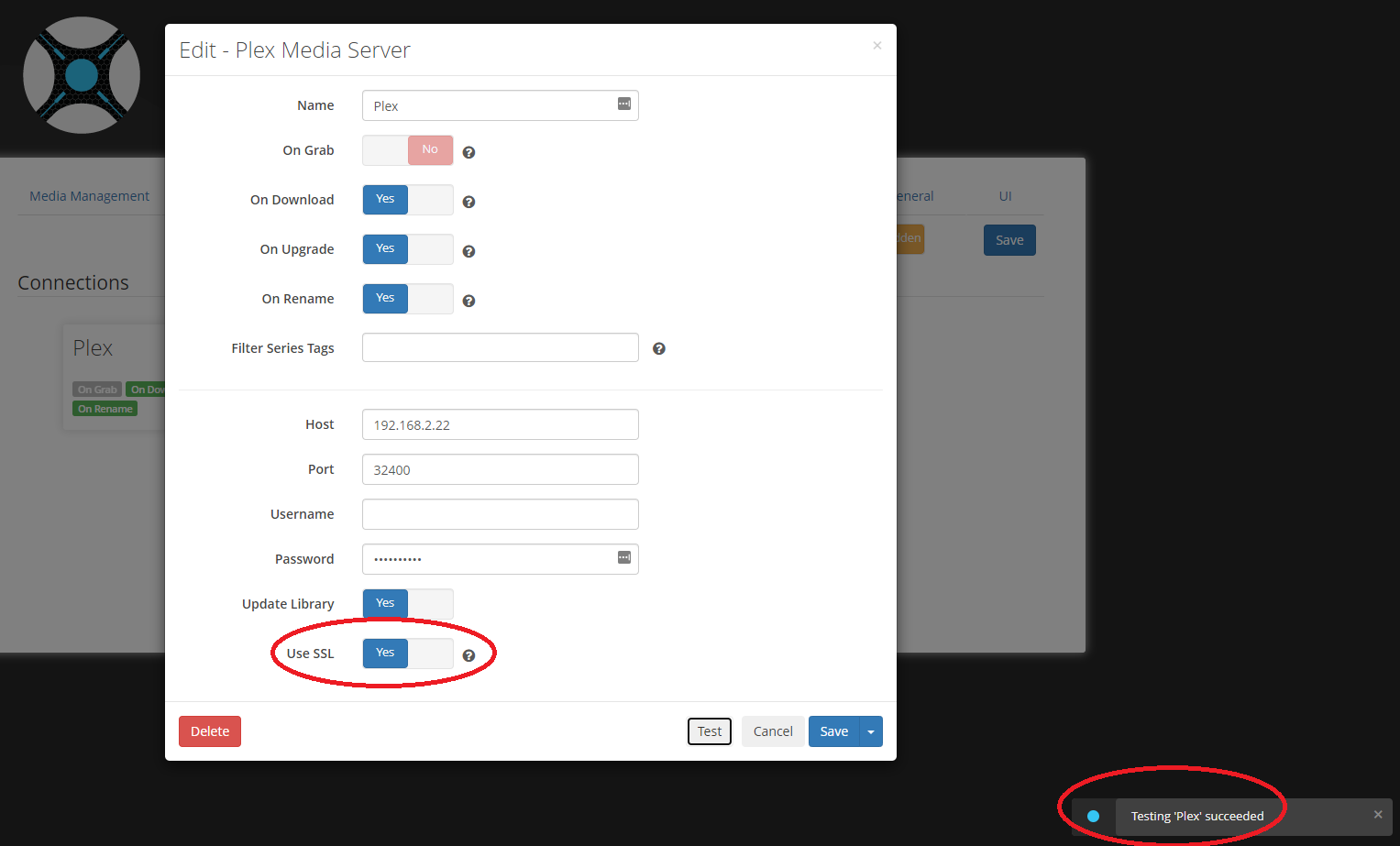Screen dimensions: 1400x846
Task: Dismiss the 'Testing Plex succeeded' notification
Action: point(1377,814)
